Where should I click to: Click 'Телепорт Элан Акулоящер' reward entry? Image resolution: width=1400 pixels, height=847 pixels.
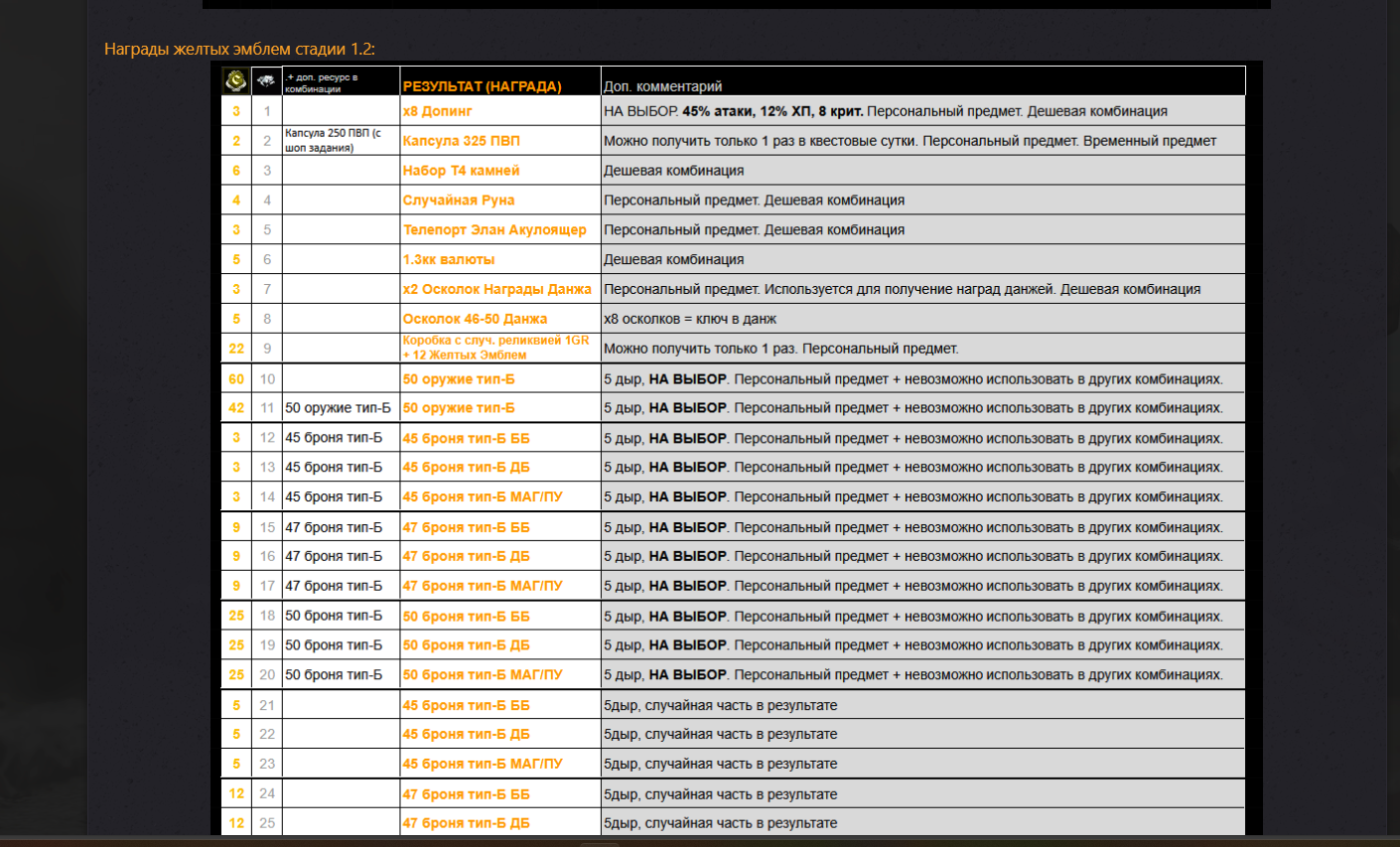click(493, 230)
